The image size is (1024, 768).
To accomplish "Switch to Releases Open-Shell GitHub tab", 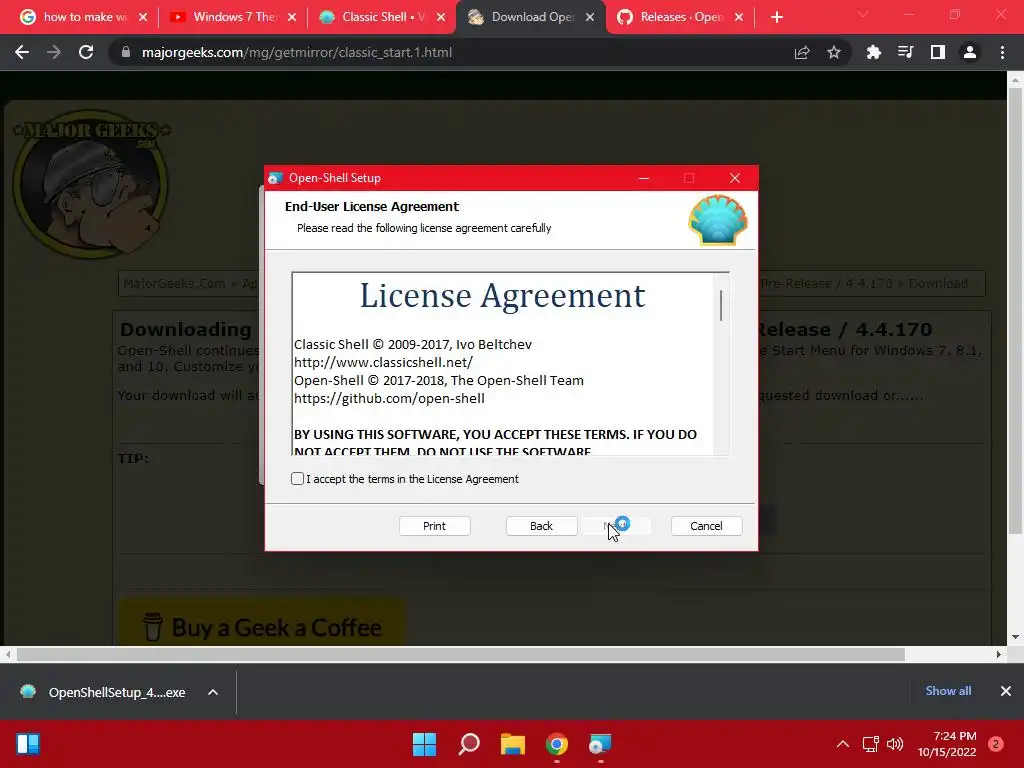I will [680, 17].
